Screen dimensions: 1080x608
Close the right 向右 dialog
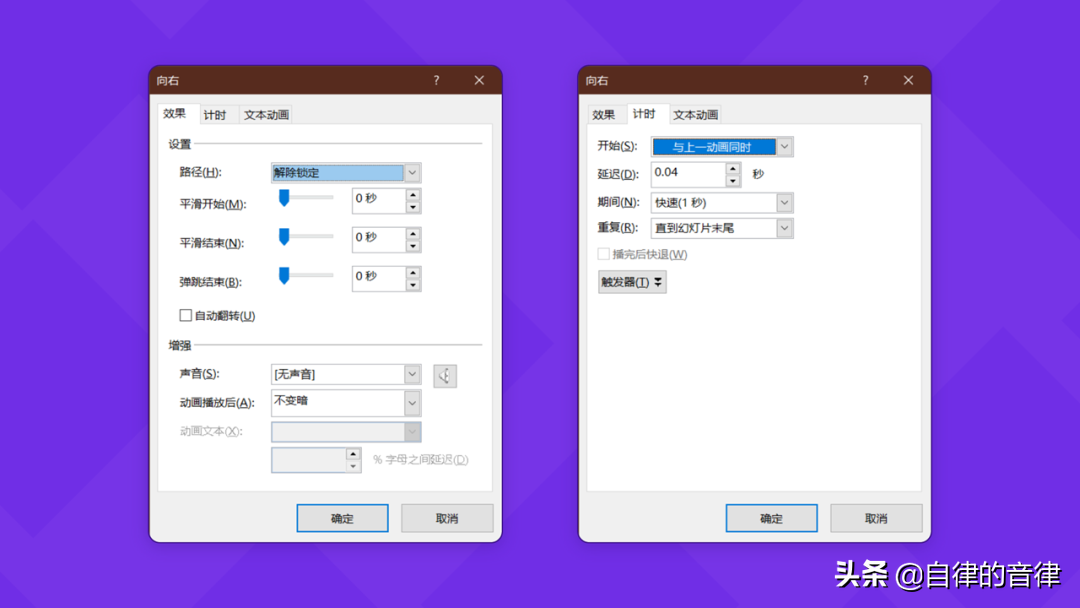pyautogui.click(x=908, y=81)
